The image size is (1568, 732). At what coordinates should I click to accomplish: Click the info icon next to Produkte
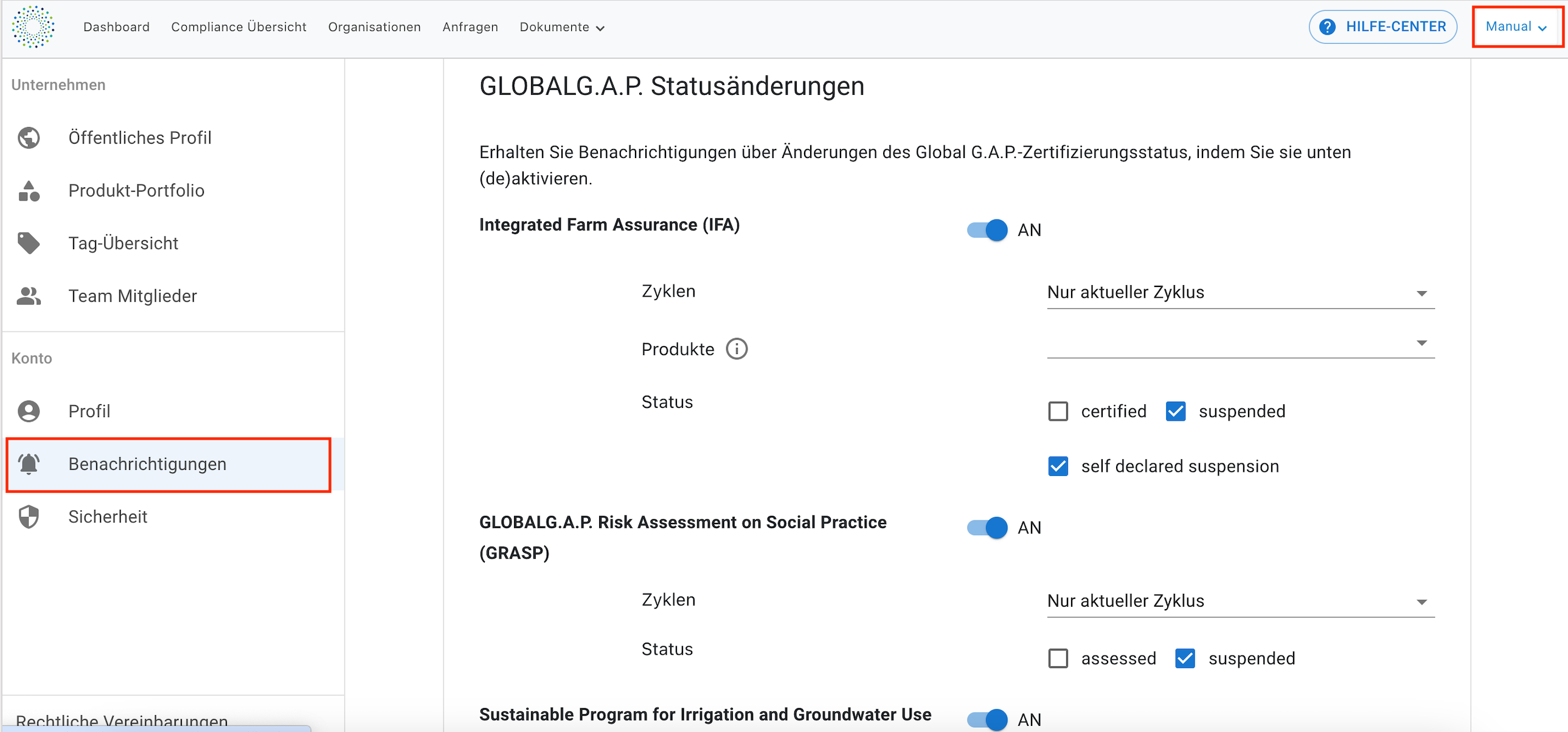point(737,349)
